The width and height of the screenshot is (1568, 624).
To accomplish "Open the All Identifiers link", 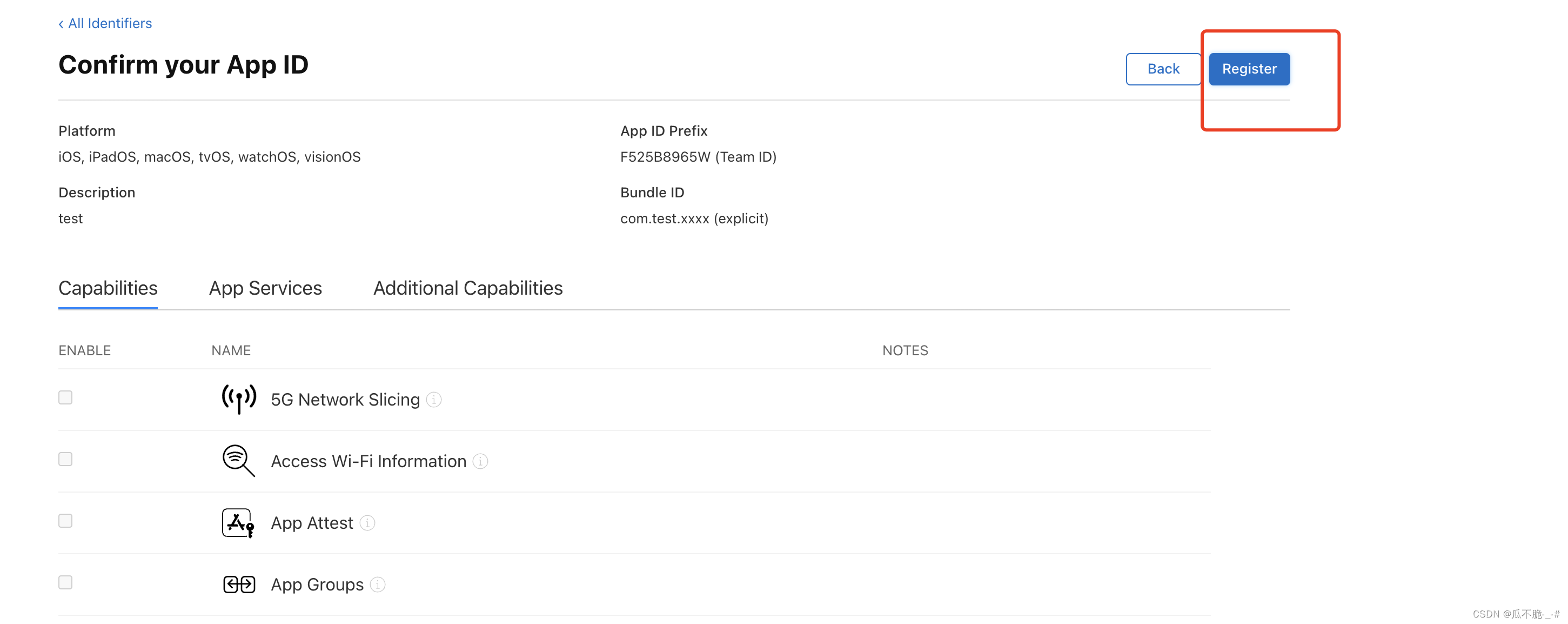I will coord(110,23).
